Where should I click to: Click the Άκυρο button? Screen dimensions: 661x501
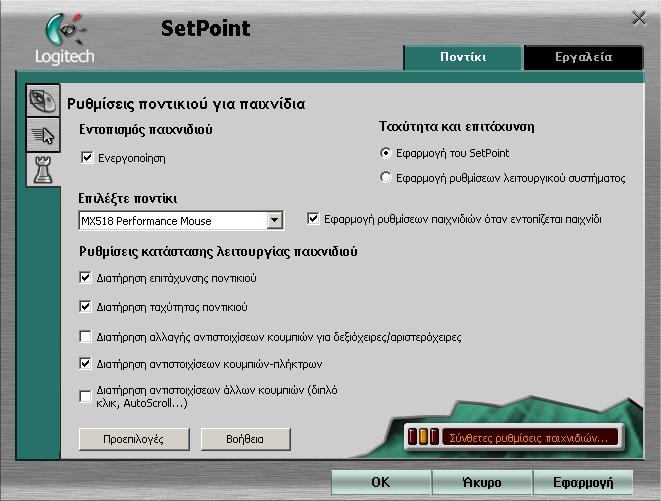tap(482, 482)
